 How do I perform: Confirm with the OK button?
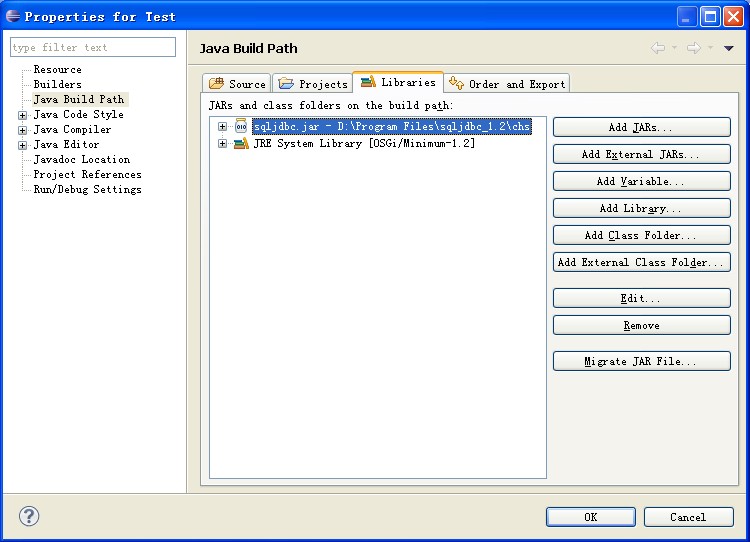[x=591, y=517]
